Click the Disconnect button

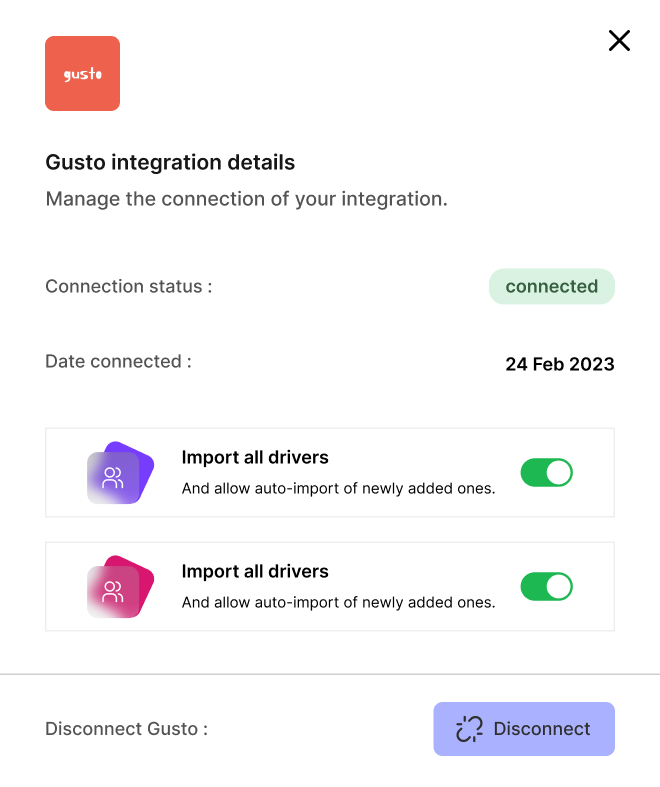point(524,729)
